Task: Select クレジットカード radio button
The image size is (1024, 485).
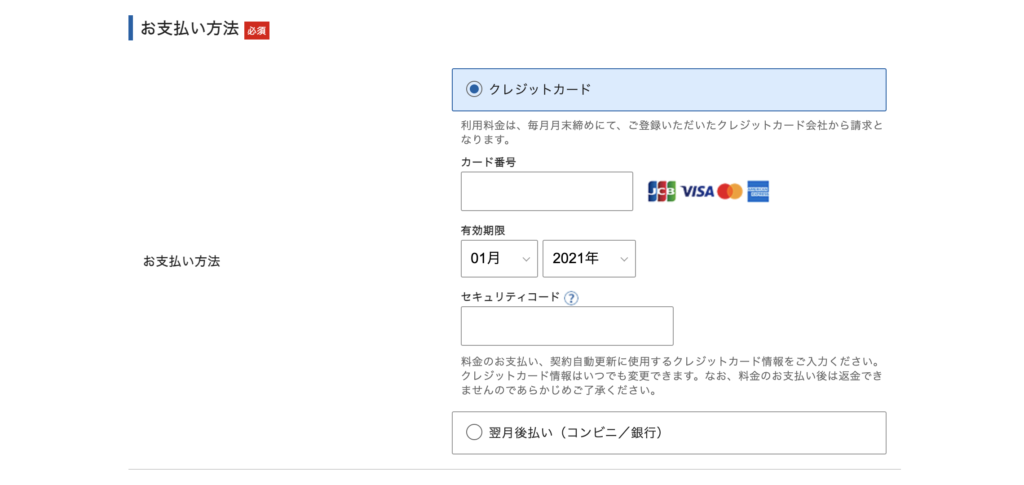Action: (x=473, y=89)
